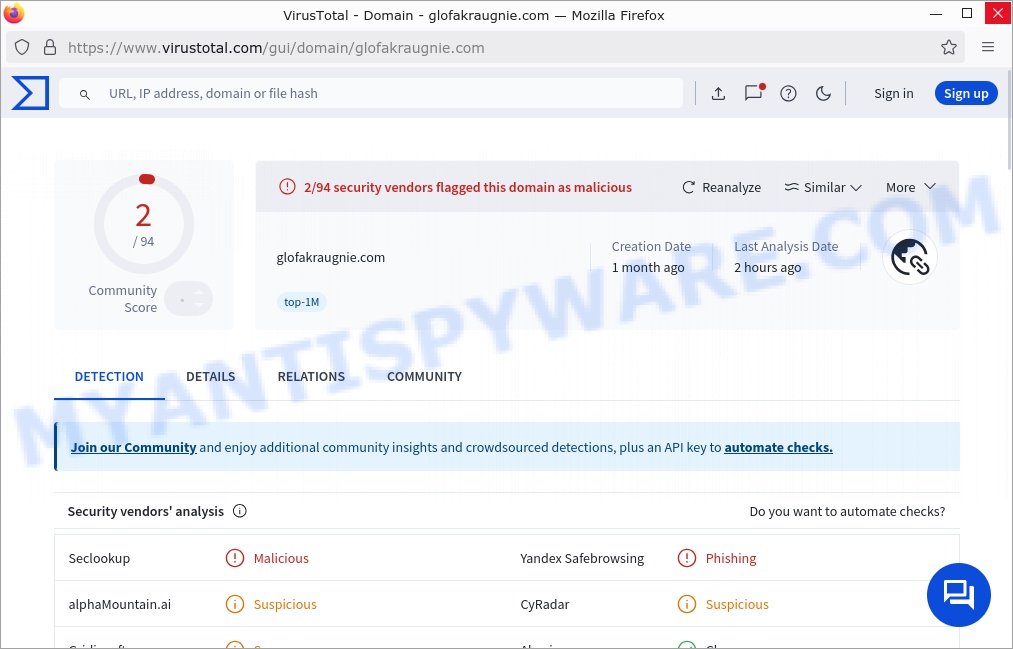Focus the URL, IP address, domain search field
Screen dimensions: 1013x649
coord(371,94)
